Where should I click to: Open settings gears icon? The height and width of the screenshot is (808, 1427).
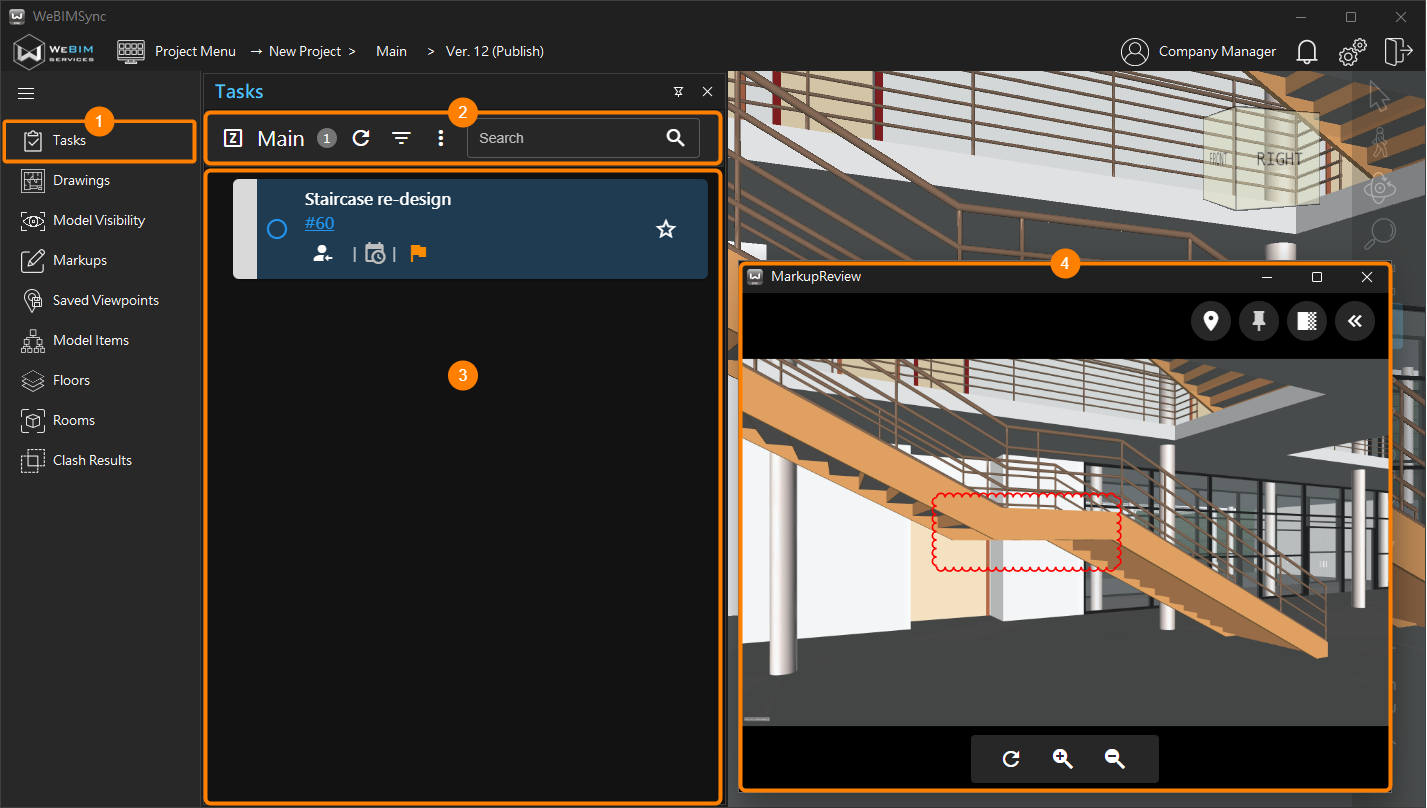1352,52
